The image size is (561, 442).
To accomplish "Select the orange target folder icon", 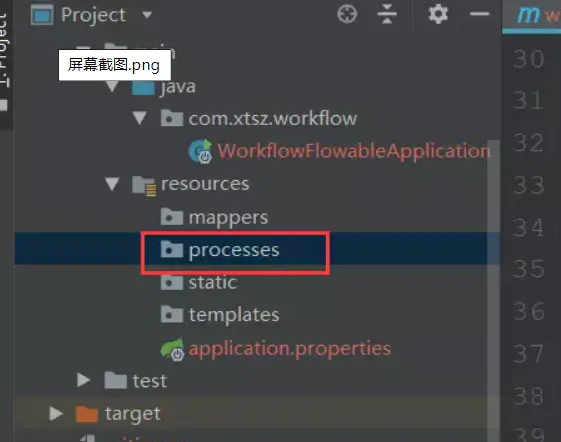I will point(87,414).
